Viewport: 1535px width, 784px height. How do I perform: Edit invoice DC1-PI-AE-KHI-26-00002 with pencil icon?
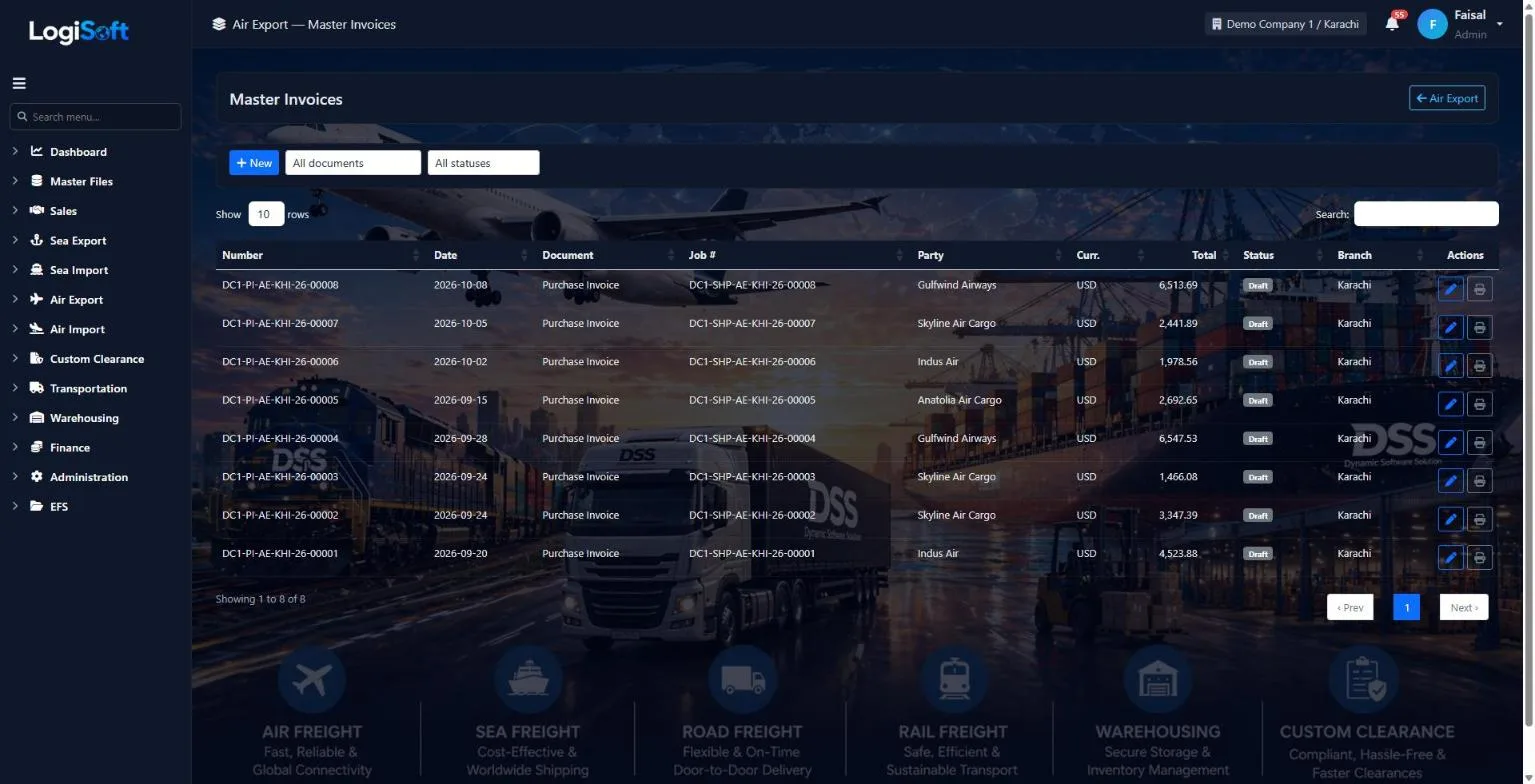(x=1450, y=519)
